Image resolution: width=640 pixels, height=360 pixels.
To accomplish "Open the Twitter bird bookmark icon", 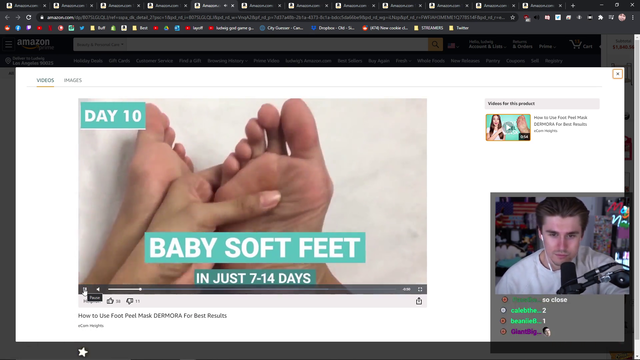I will click(x=82, y=28).
